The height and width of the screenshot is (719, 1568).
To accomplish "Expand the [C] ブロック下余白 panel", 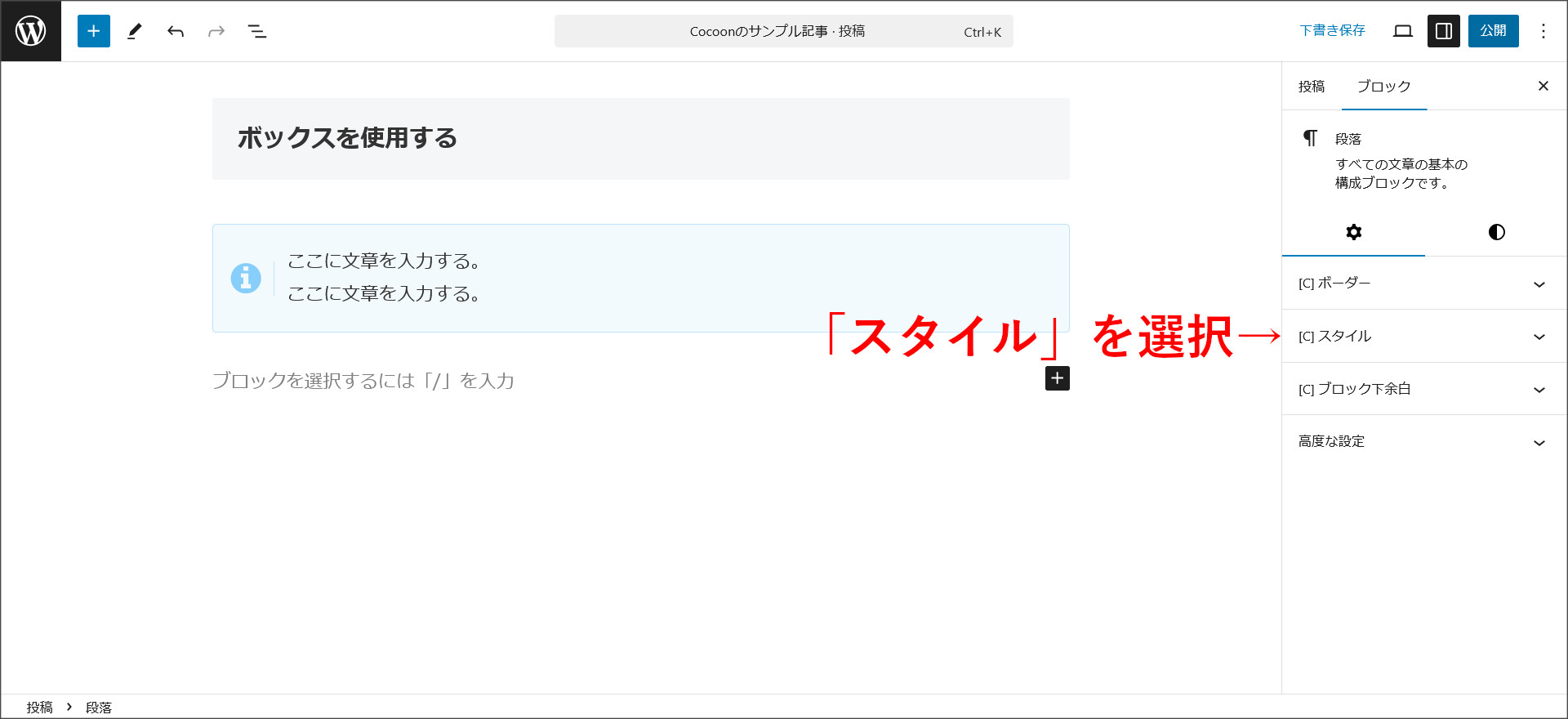I will [1423, 389].
